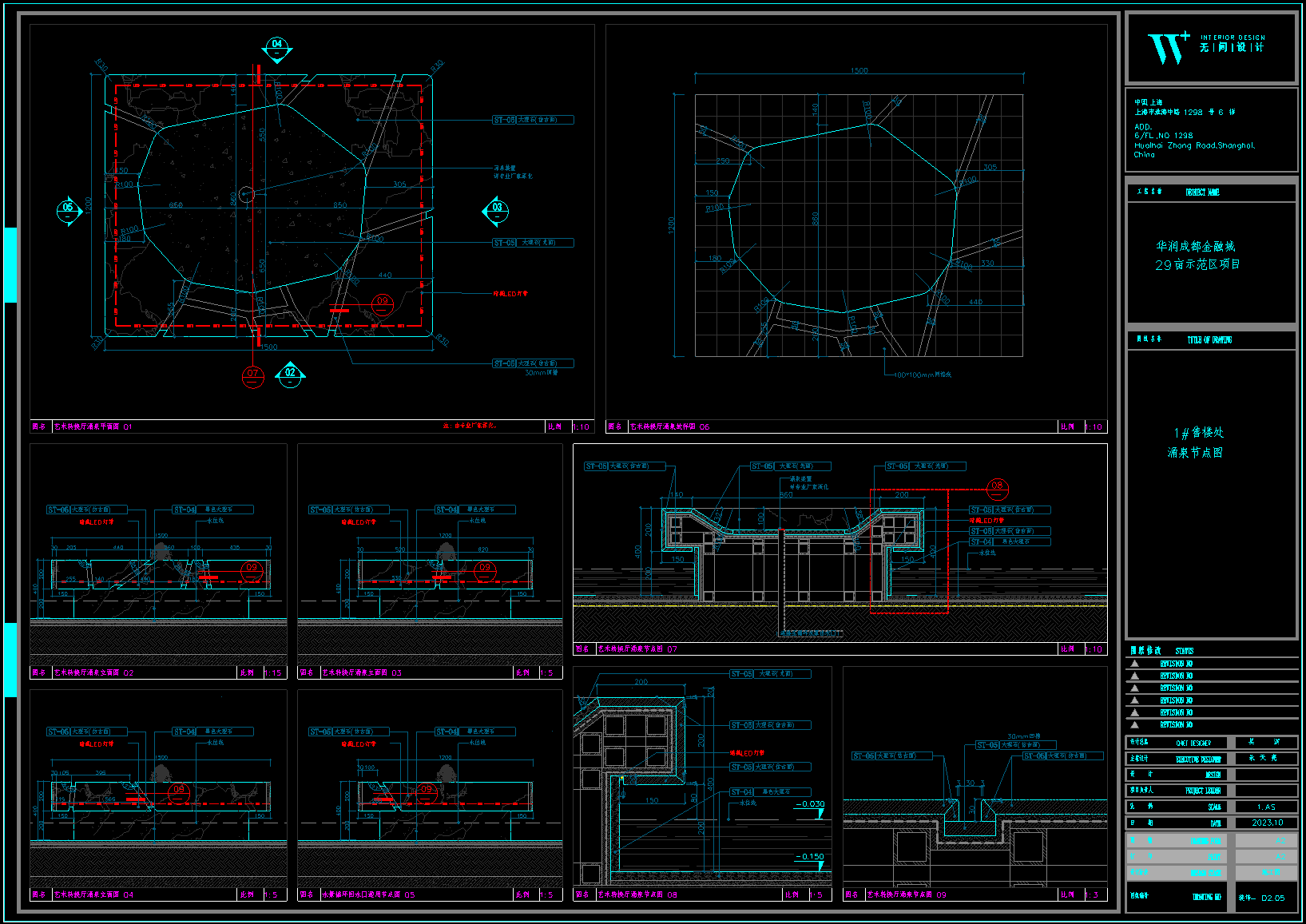The image size is (1306, 924).
Task: Select the 1500 dimension above drawing 06
Action: 859,70
